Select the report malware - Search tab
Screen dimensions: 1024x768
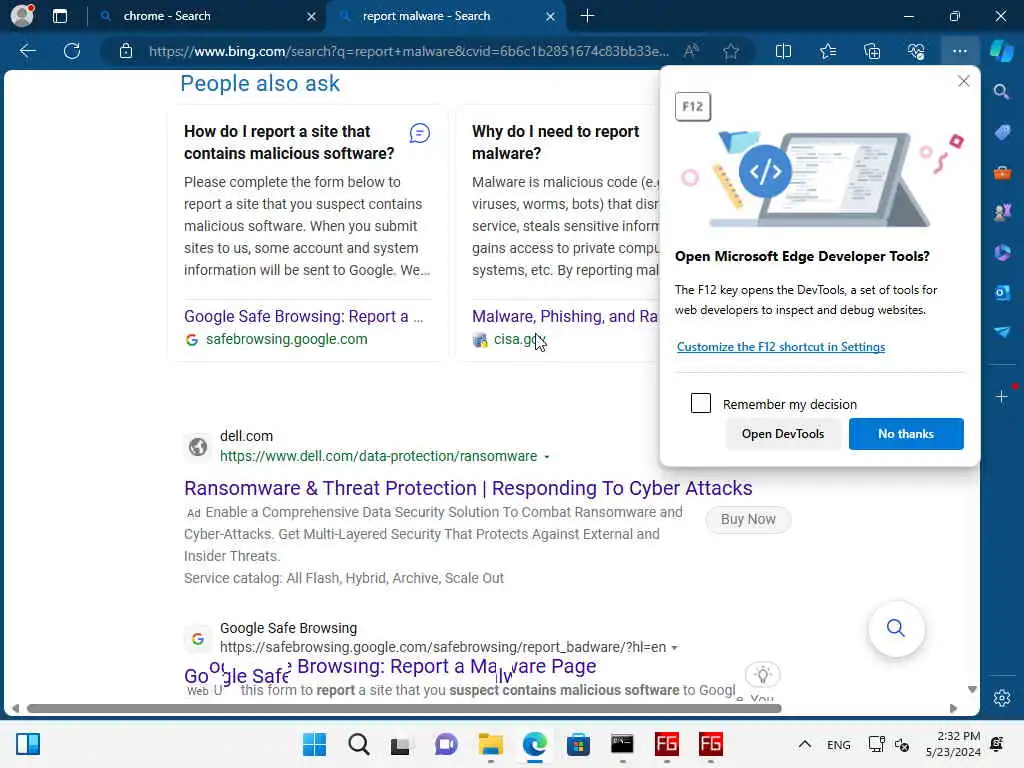pos(446,16)
